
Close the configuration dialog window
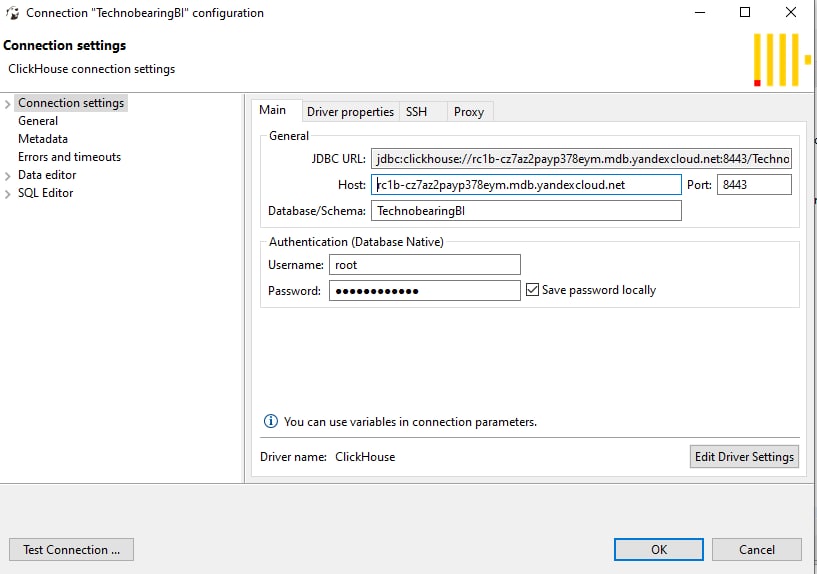coord(790,12)
